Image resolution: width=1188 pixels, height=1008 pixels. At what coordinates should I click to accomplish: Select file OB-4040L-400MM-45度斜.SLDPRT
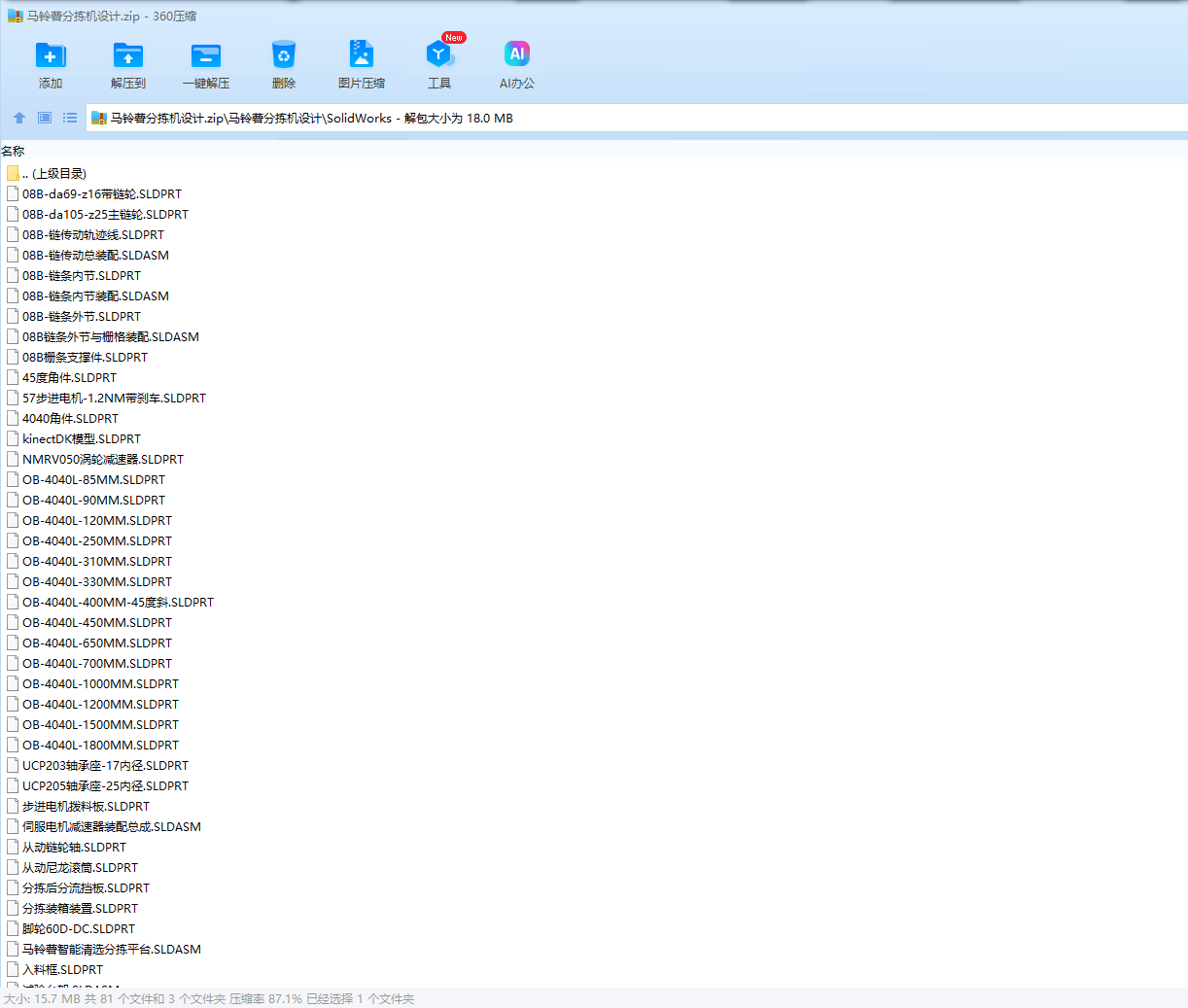pos(119,603)
